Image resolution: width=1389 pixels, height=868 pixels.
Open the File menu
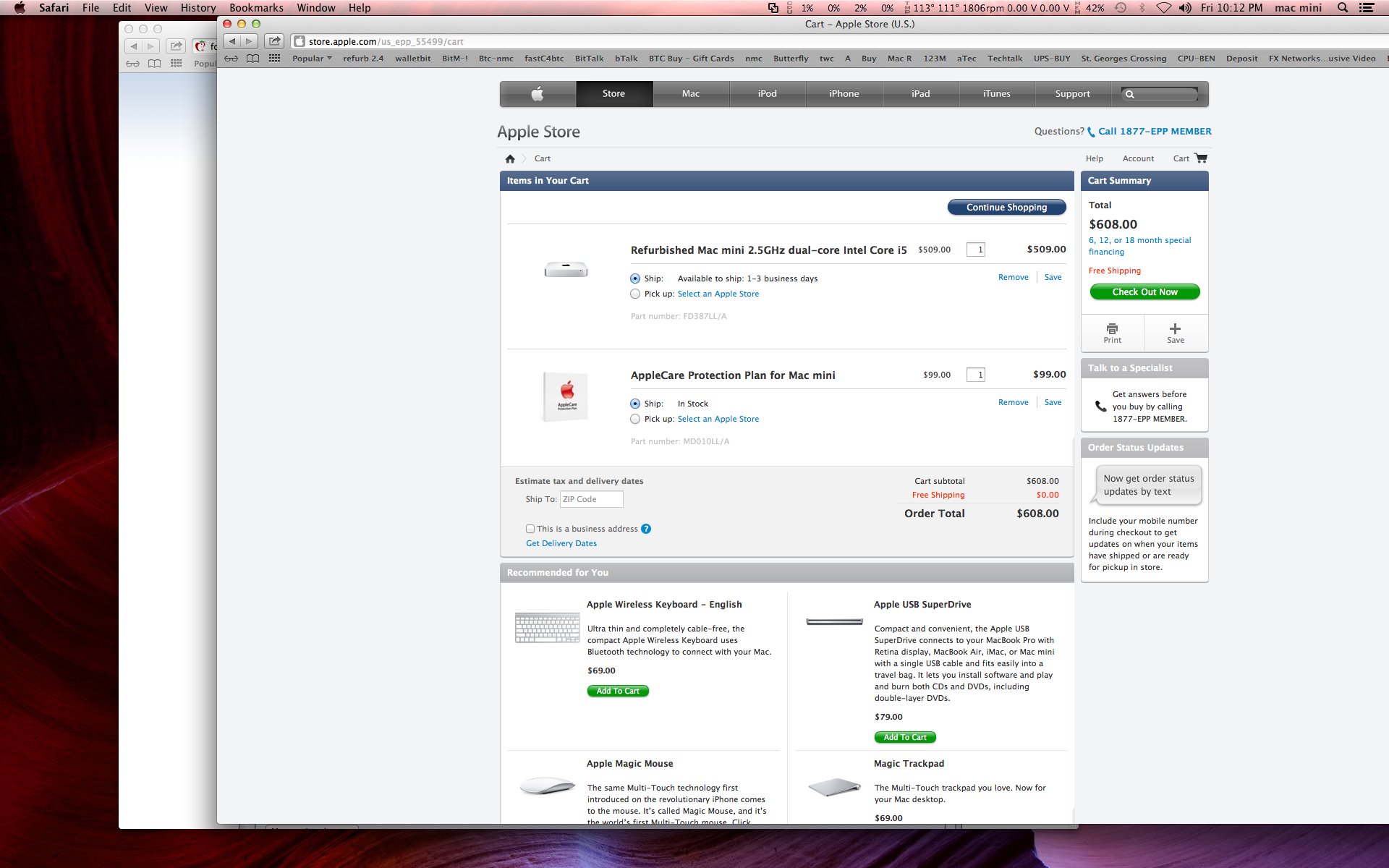coord(90,8)
